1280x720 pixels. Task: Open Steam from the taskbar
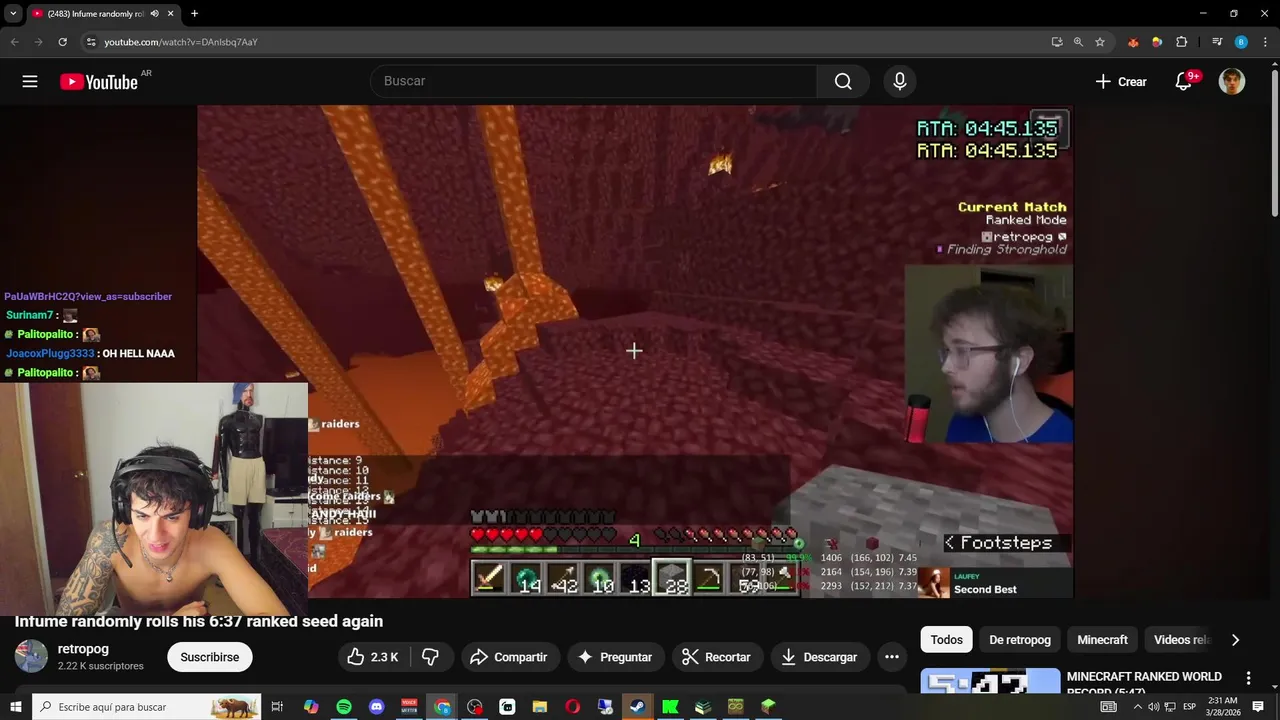[637, 707]
